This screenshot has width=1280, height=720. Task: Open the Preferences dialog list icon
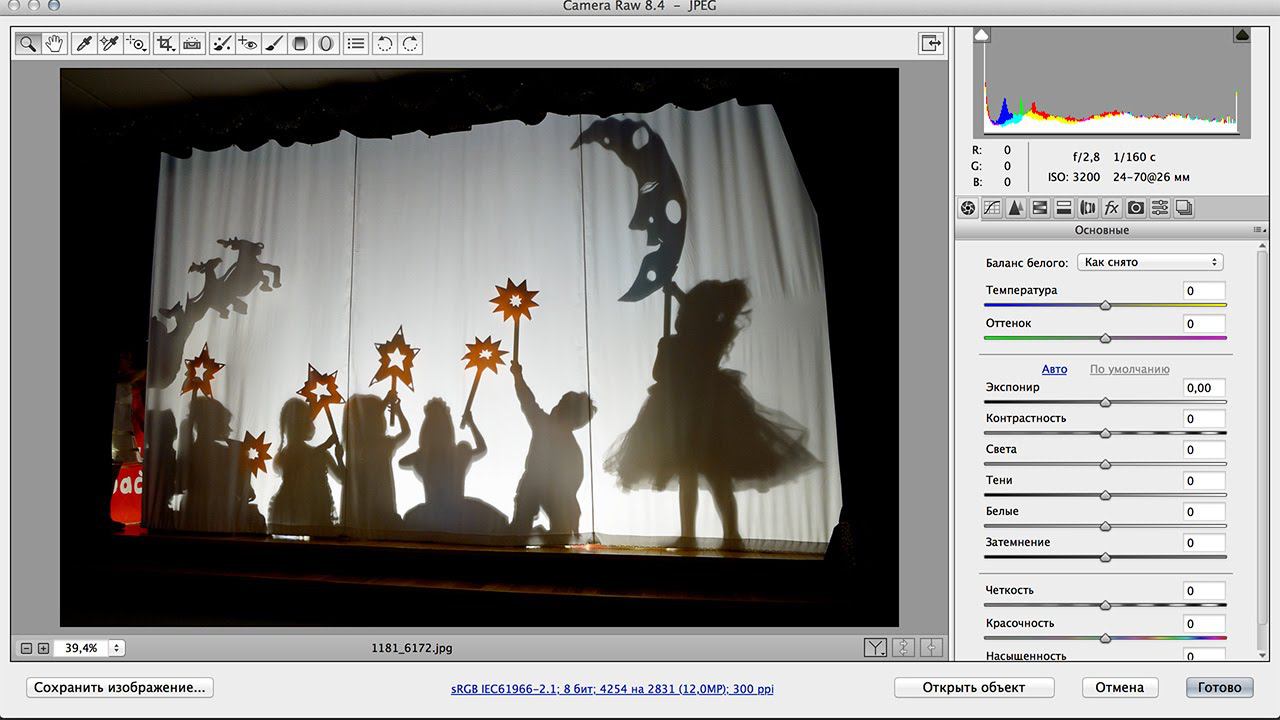tap(355, 43)
